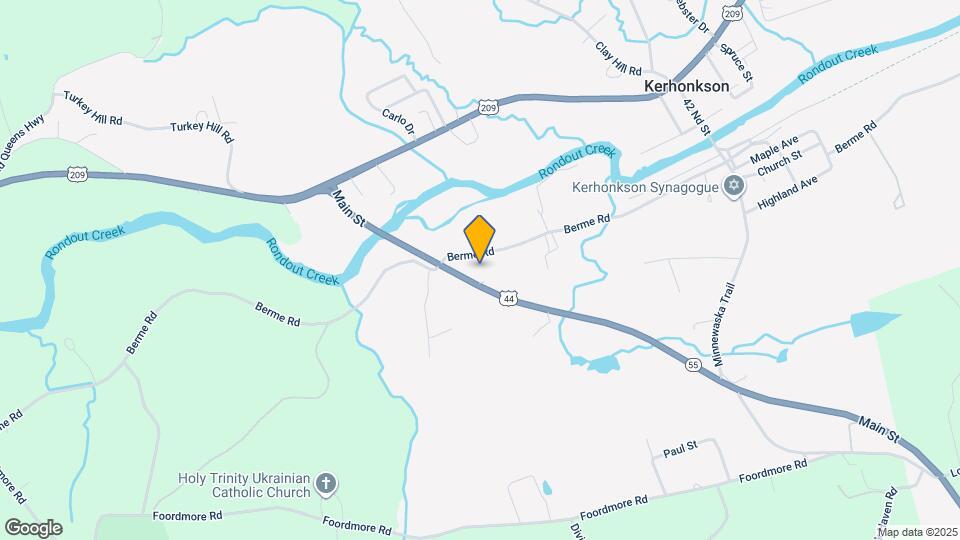
Task: Click the Minnewaska Trail road label
Action: (722, 324)
